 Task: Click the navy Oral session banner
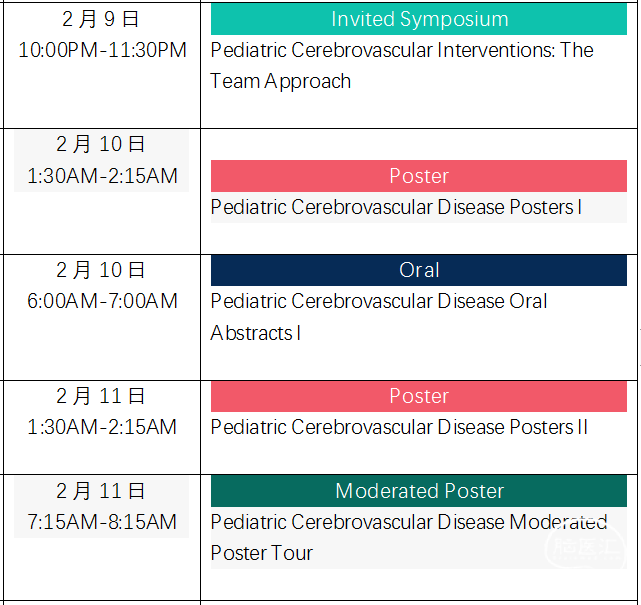click(419, 270)
